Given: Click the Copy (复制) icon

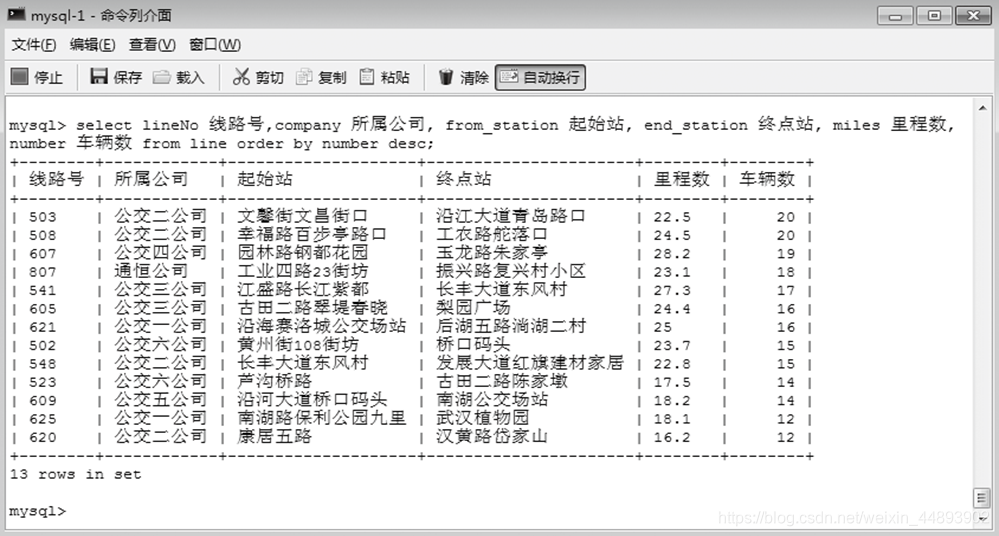Looking at the screenshot, I should pos(304,77).
